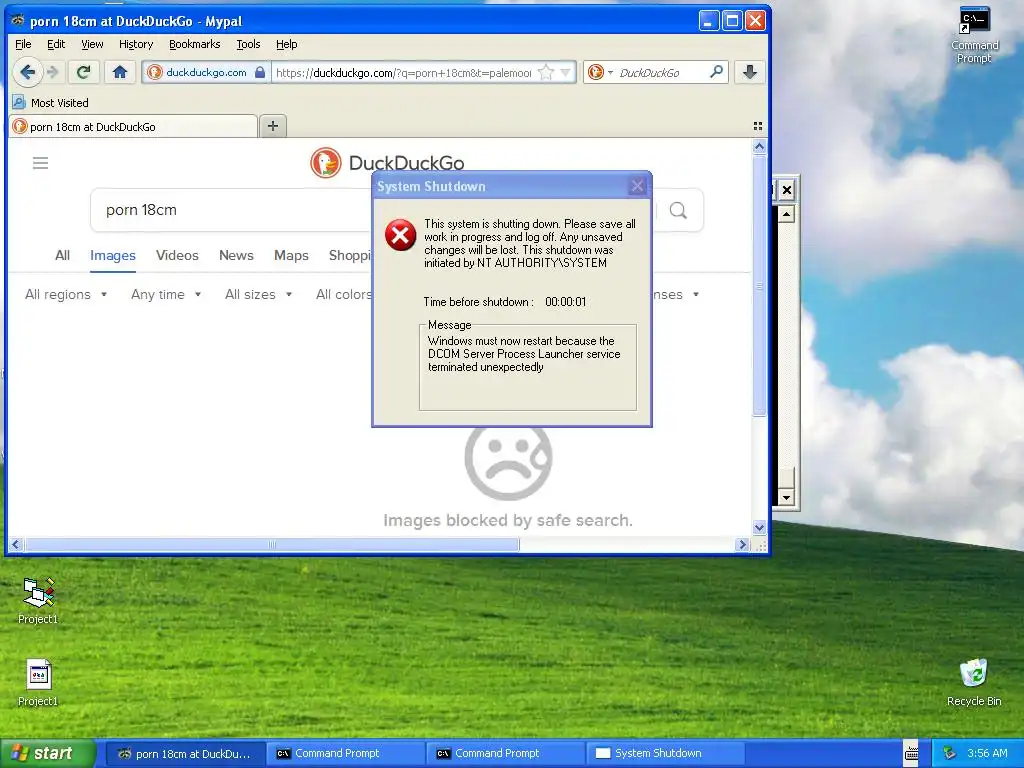This screenshot has height=768, width=1024.
Task: Click the browser scroll right arrow
Action: coord(742,545)
